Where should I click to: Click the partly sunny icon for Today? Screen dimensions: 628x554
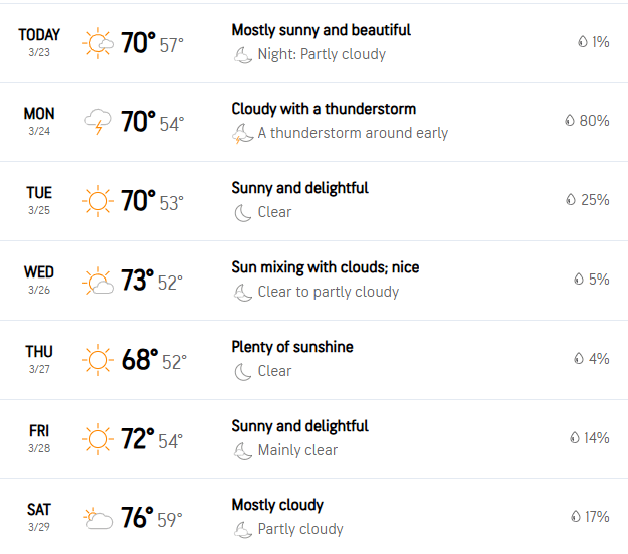coord(98,43)
